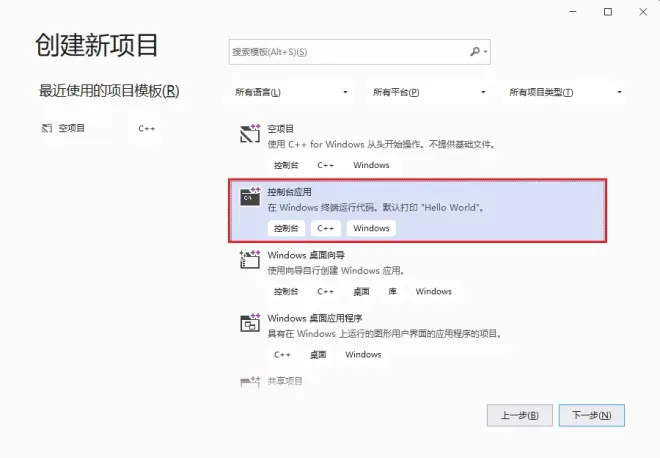
Task: Minimize the create new project window
Action: 572,12
